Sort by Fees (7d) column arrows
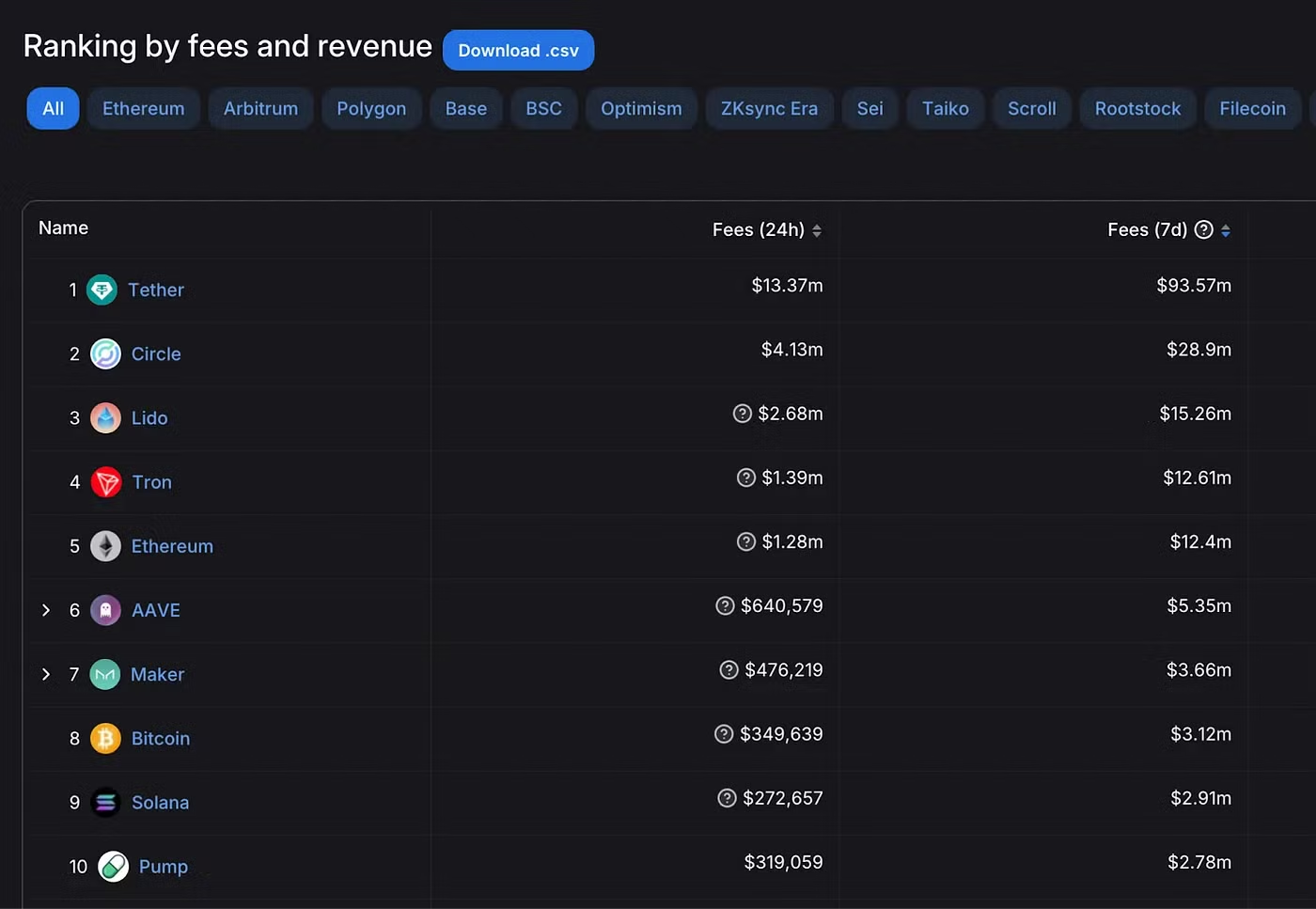 point(1226,230)
